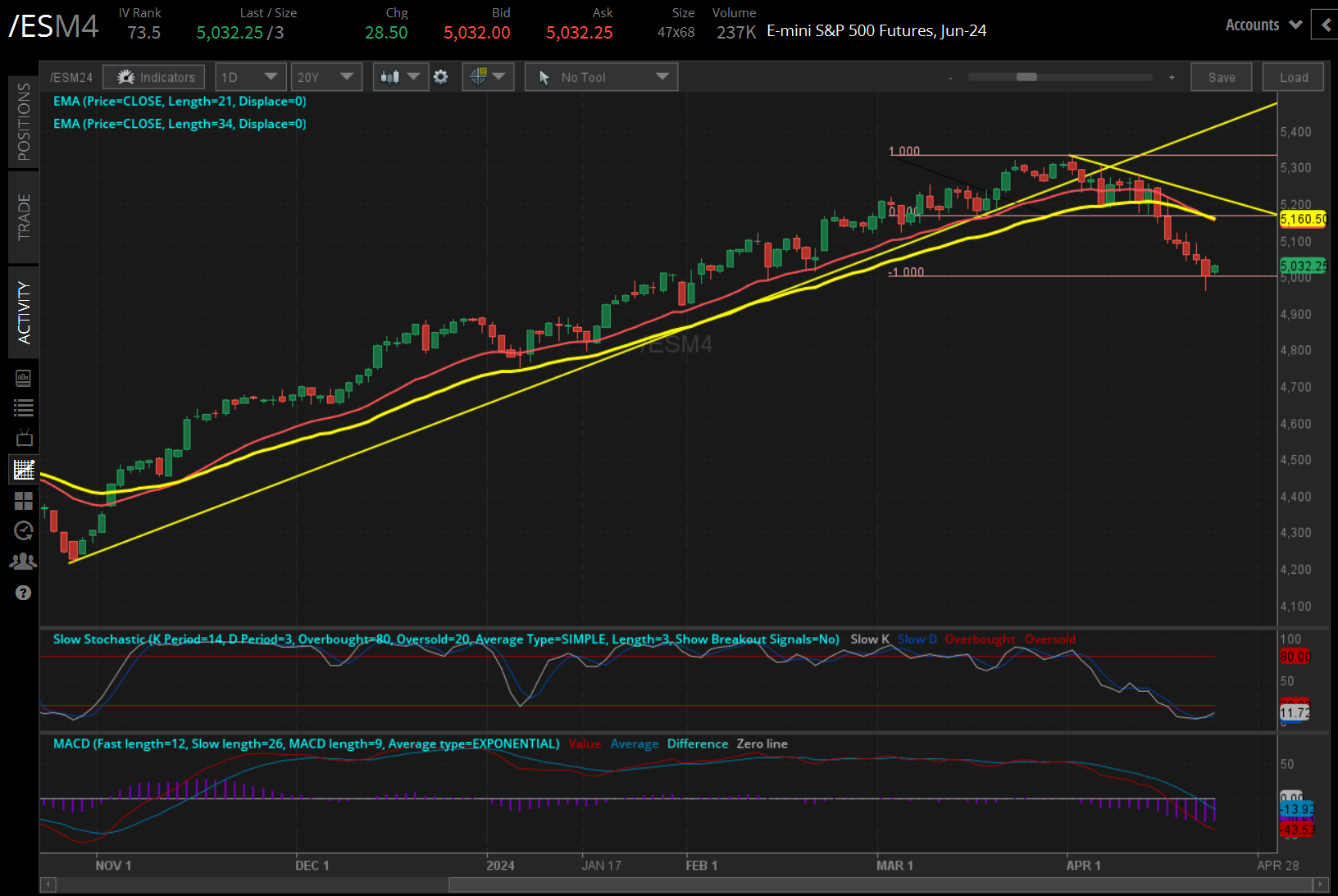1338x896 pixels.
Task: Expand the Accounts dropdown
Action: 1263,25
